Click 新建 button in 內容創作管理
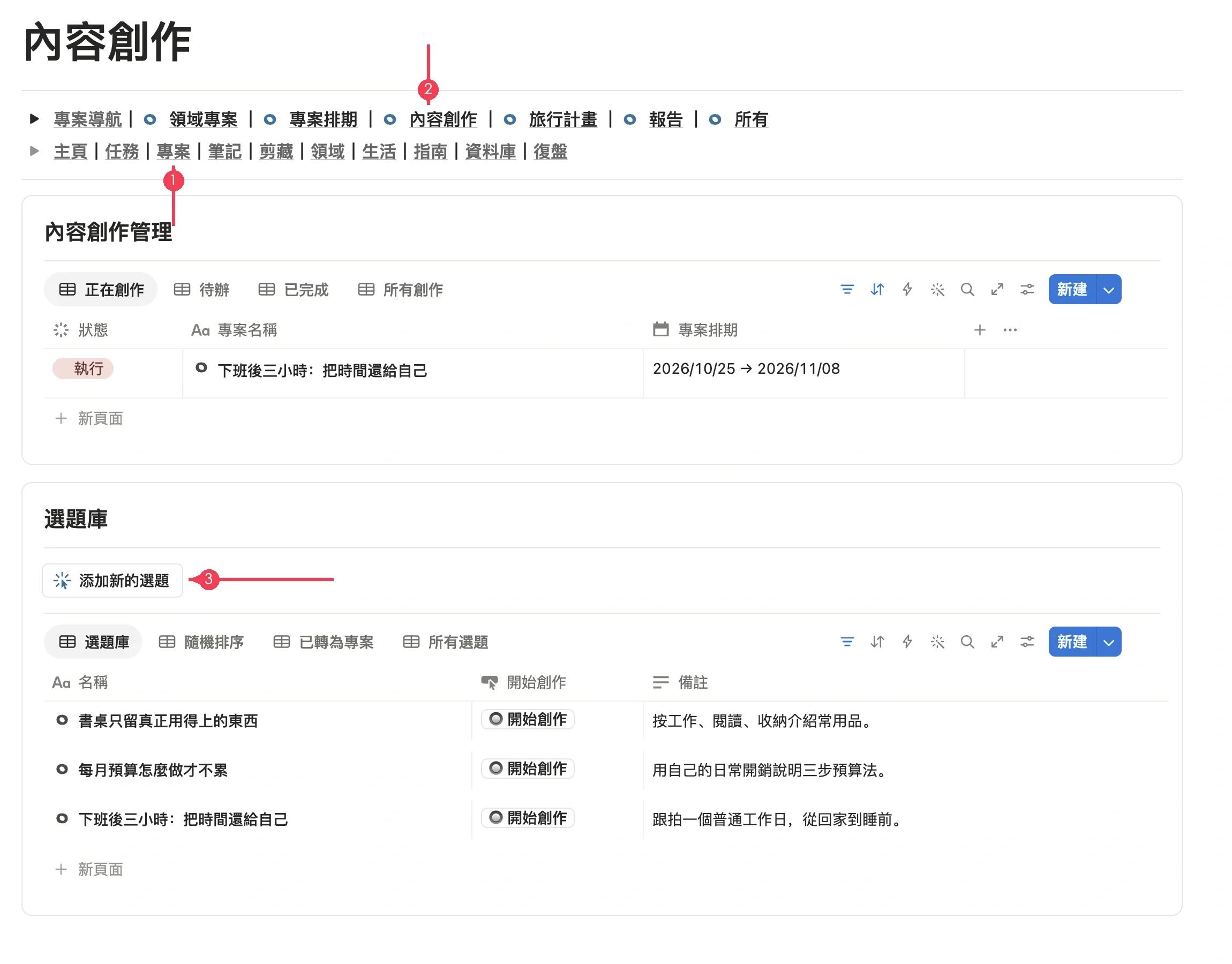The width and height of the screenshot is (1232, 964). pyautogui.click(x=1072, y=290)
